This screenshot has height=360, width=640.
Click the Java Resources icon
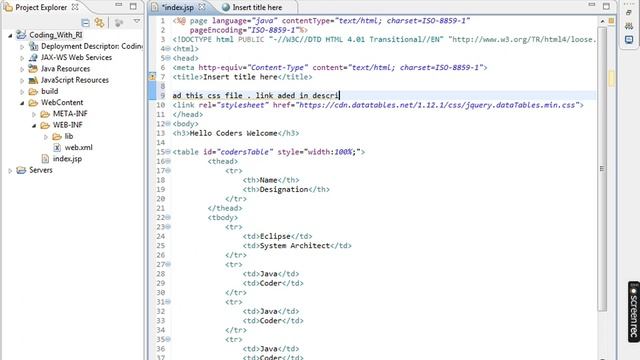[x=33, y=69]
